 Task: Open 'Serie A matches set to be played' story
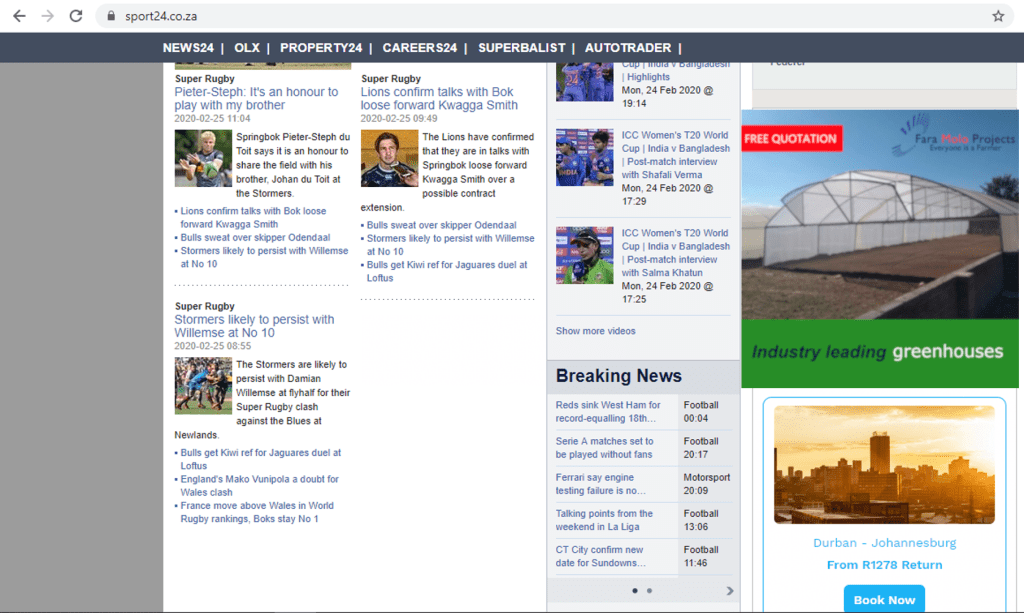(604, 447)
